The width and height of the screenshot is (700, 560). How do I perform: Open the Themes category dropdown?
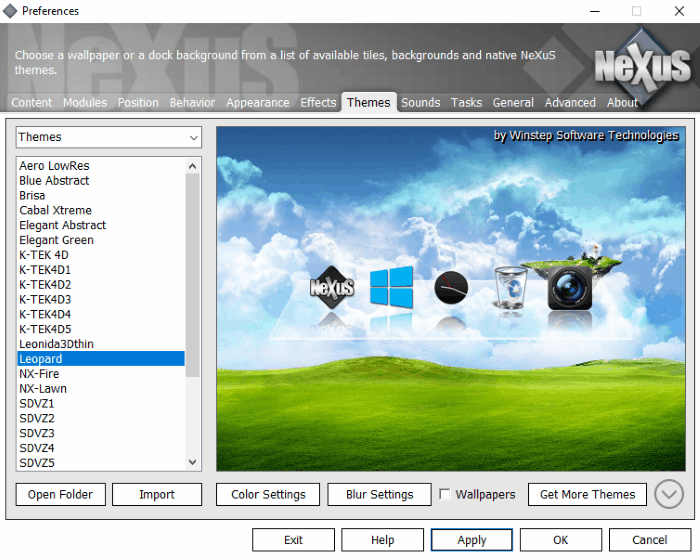(x=109, y=137)
